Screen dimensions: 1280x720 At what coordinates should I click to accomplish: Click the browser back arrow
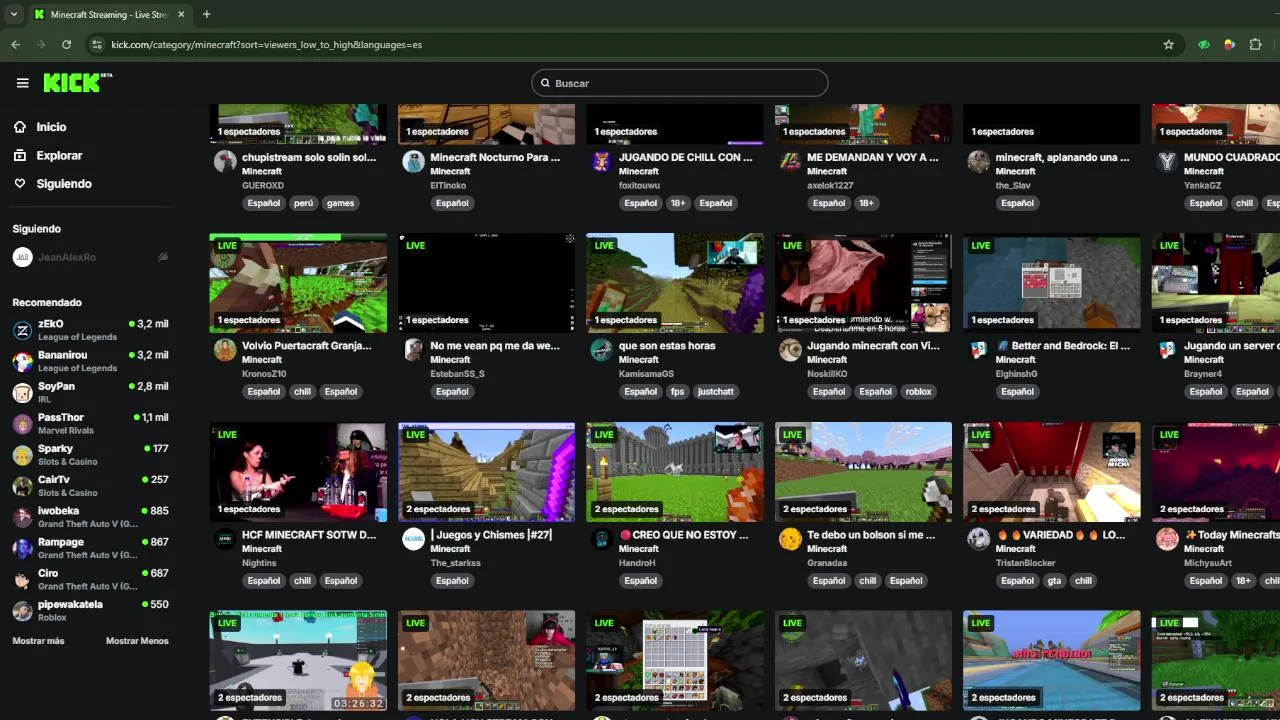[15, 44]
